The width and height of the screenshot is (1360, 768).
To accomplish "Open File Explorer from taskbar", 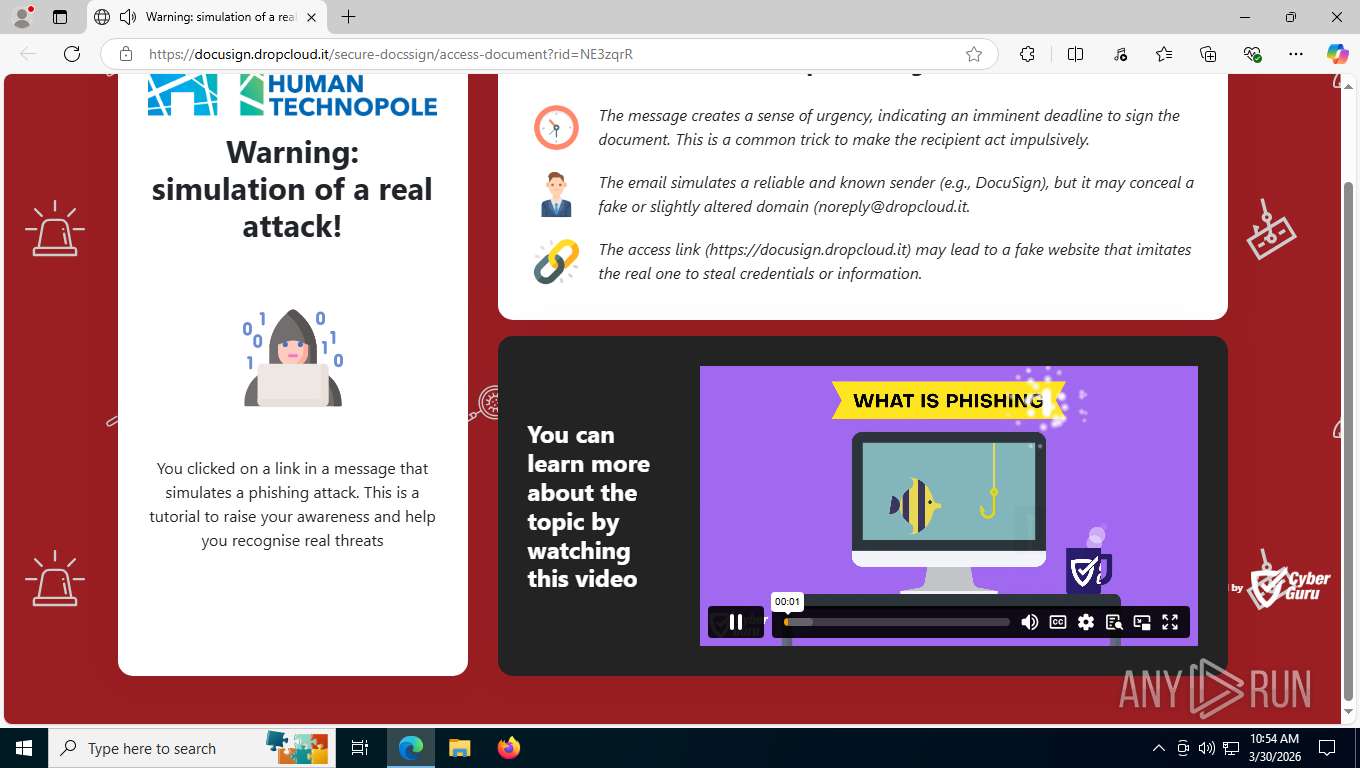I will click(x=459, y=748).
